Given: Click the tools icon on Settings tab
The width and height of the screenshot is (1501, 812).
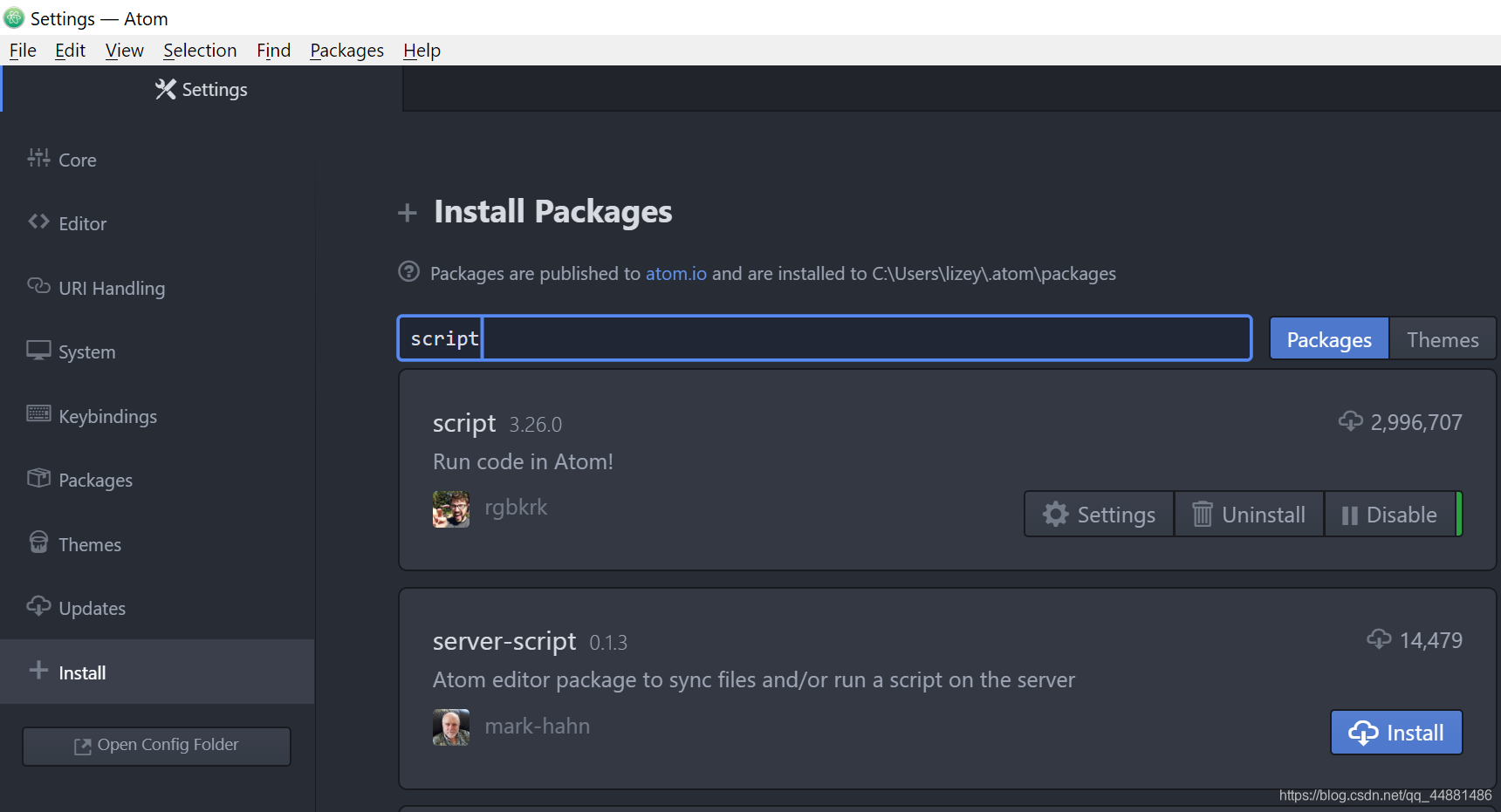Looking at the screenshot, I should pyautogui.click(x=166, y=89).
